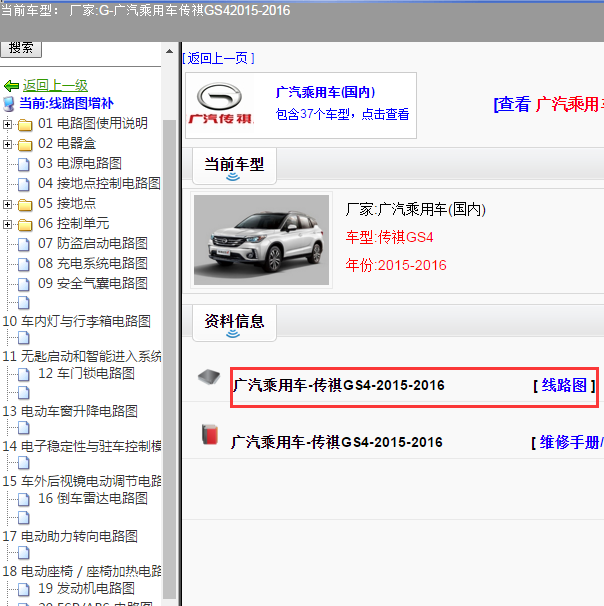
Task: Open 09 安全气囊电路图 entry
Action: [x=93, y=284]
